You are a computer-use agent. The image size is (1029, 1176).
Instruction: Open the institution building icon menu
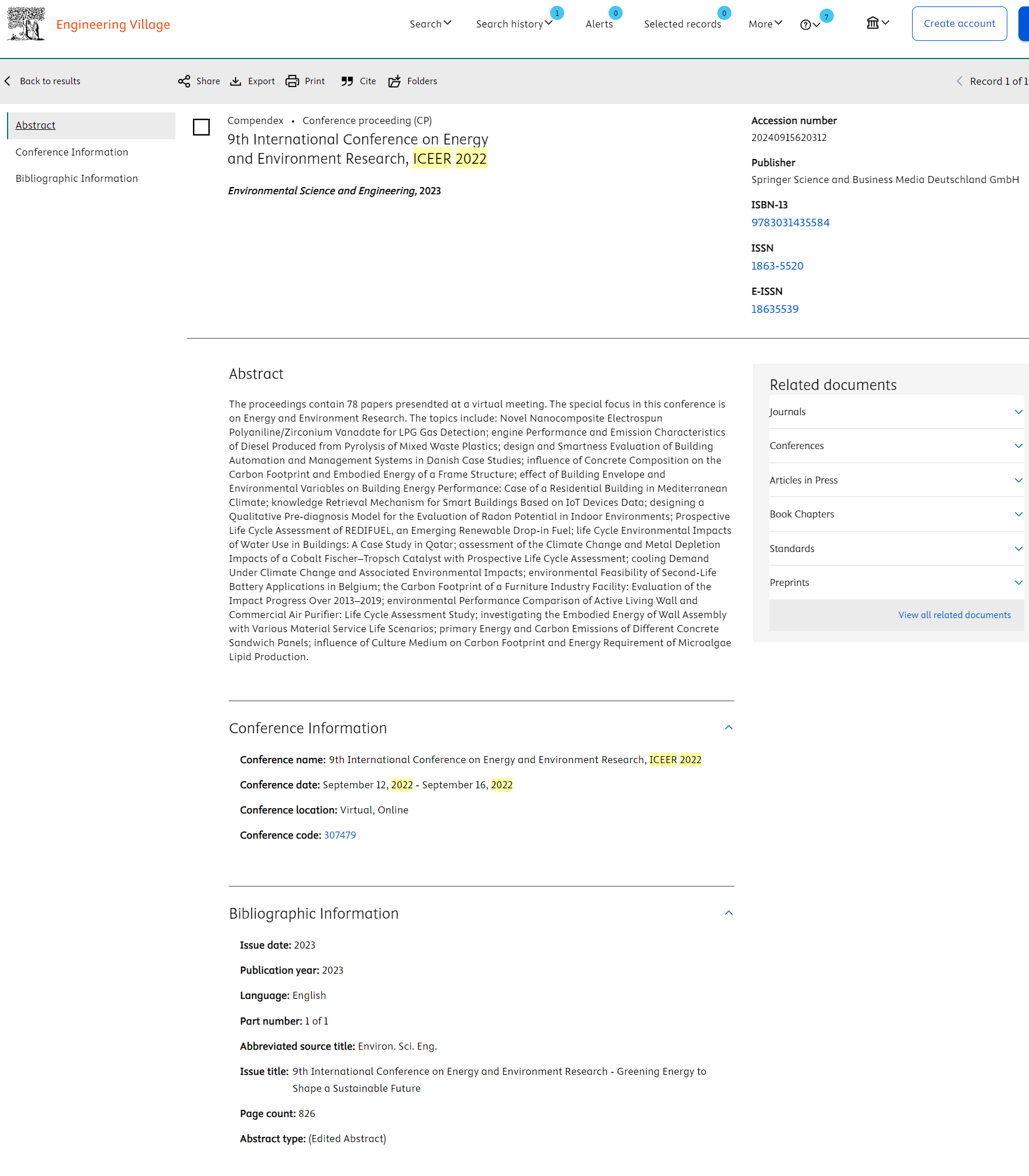[x=873, y=23]
